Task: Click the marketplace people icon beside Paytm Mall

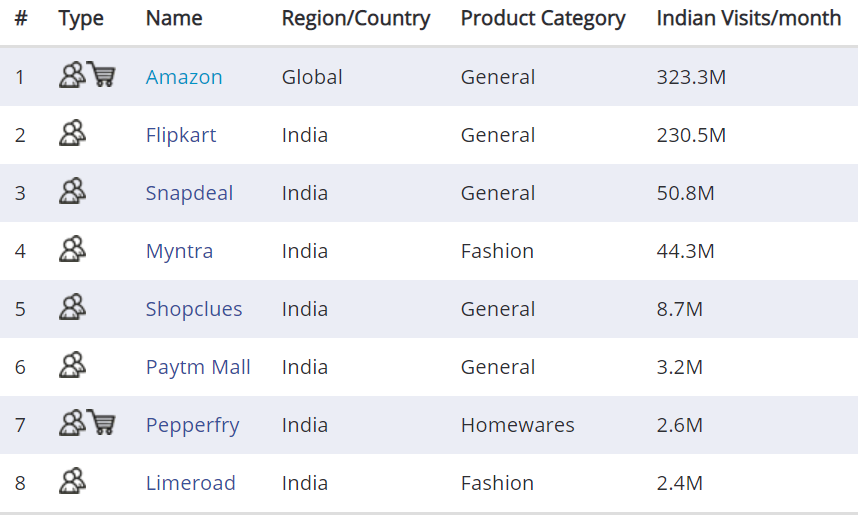Action: point(72,366)
